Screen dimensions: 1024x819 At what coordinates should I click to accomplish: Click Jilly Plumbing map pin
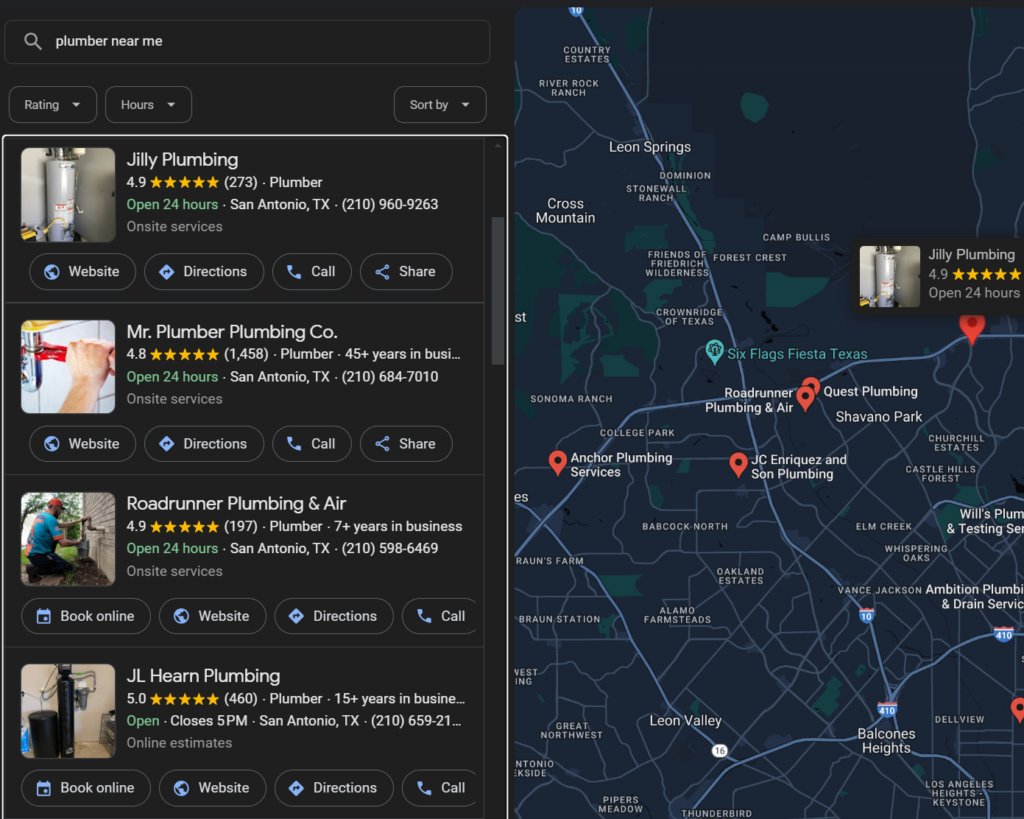click(972, 328)
